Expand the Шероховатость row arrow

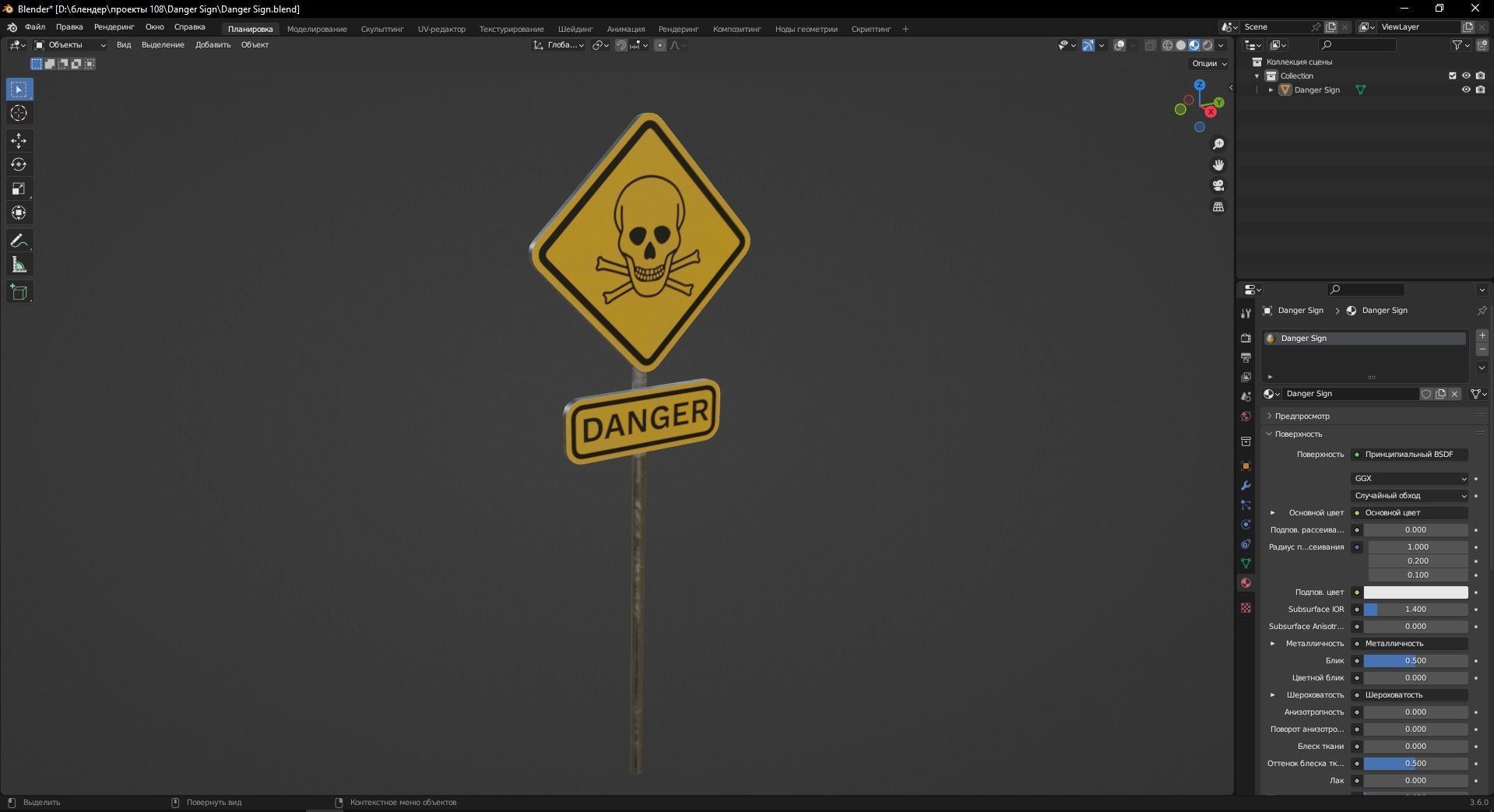coord(1273,695)
